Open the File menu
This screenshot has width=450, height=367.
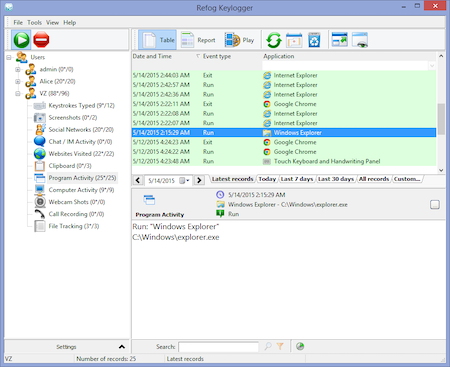click(x=18, y=23)
